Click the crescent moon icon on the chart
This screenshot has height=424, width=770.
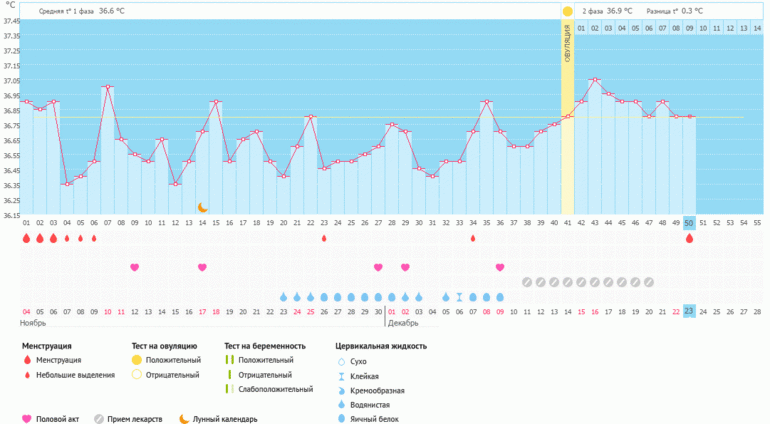(x=202, y=207)
